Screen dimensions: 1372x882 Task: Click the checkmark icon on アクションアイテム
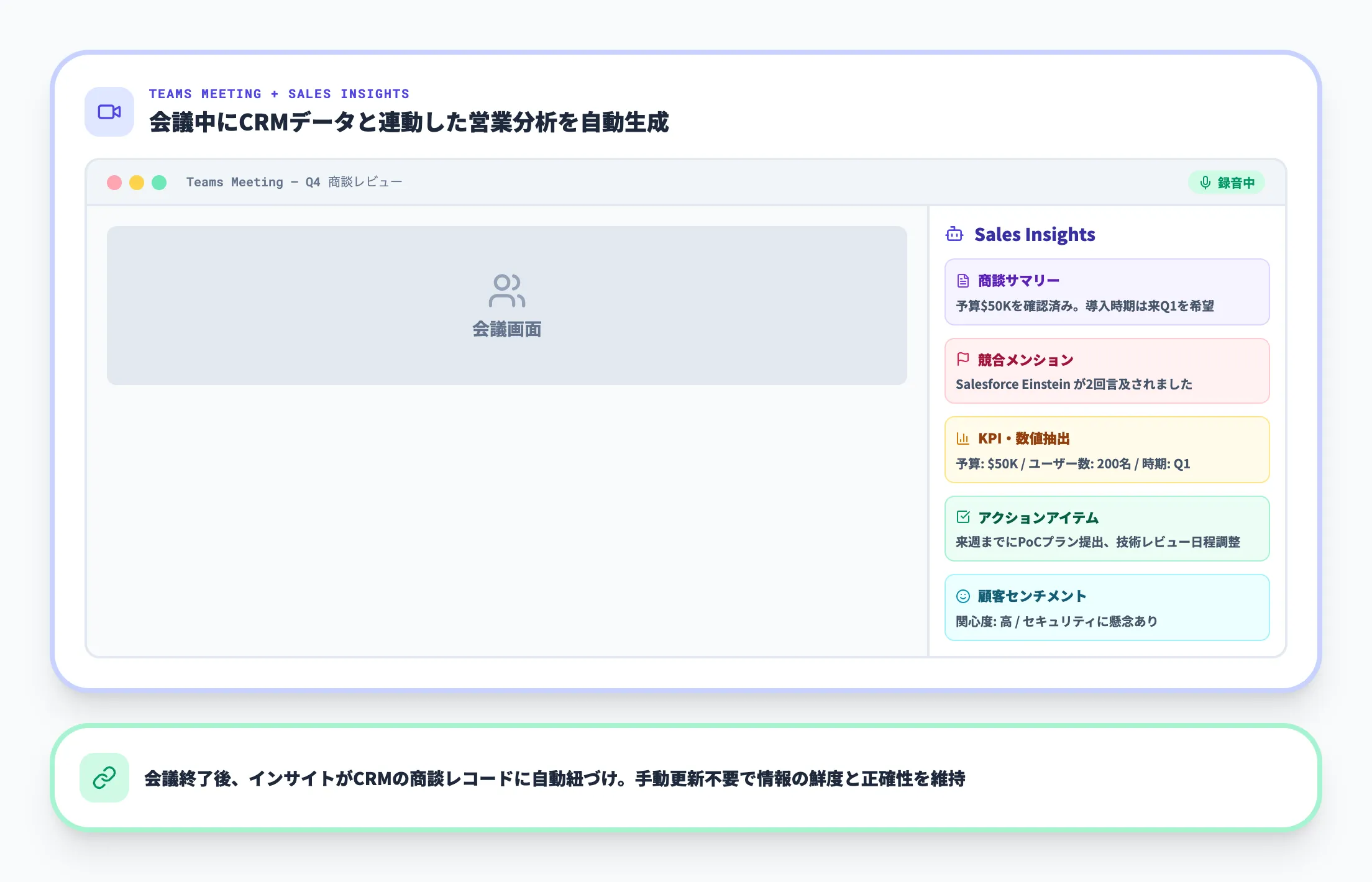(963, 517)
